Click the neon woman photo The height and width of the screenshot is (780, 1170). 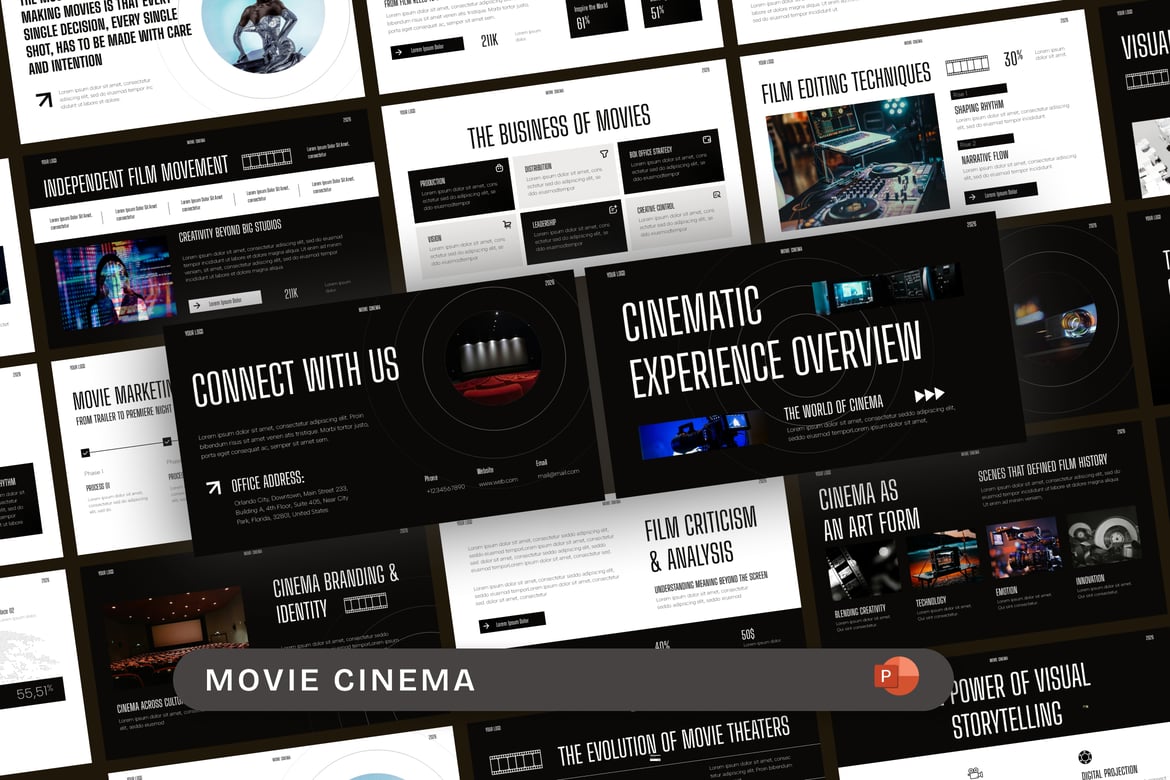coord(115,285)
